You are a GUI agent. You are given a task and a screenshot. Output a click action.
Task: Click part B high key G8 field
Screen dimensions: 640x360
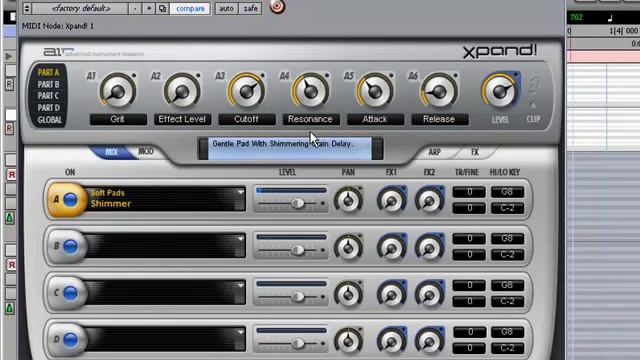[507, 238]
